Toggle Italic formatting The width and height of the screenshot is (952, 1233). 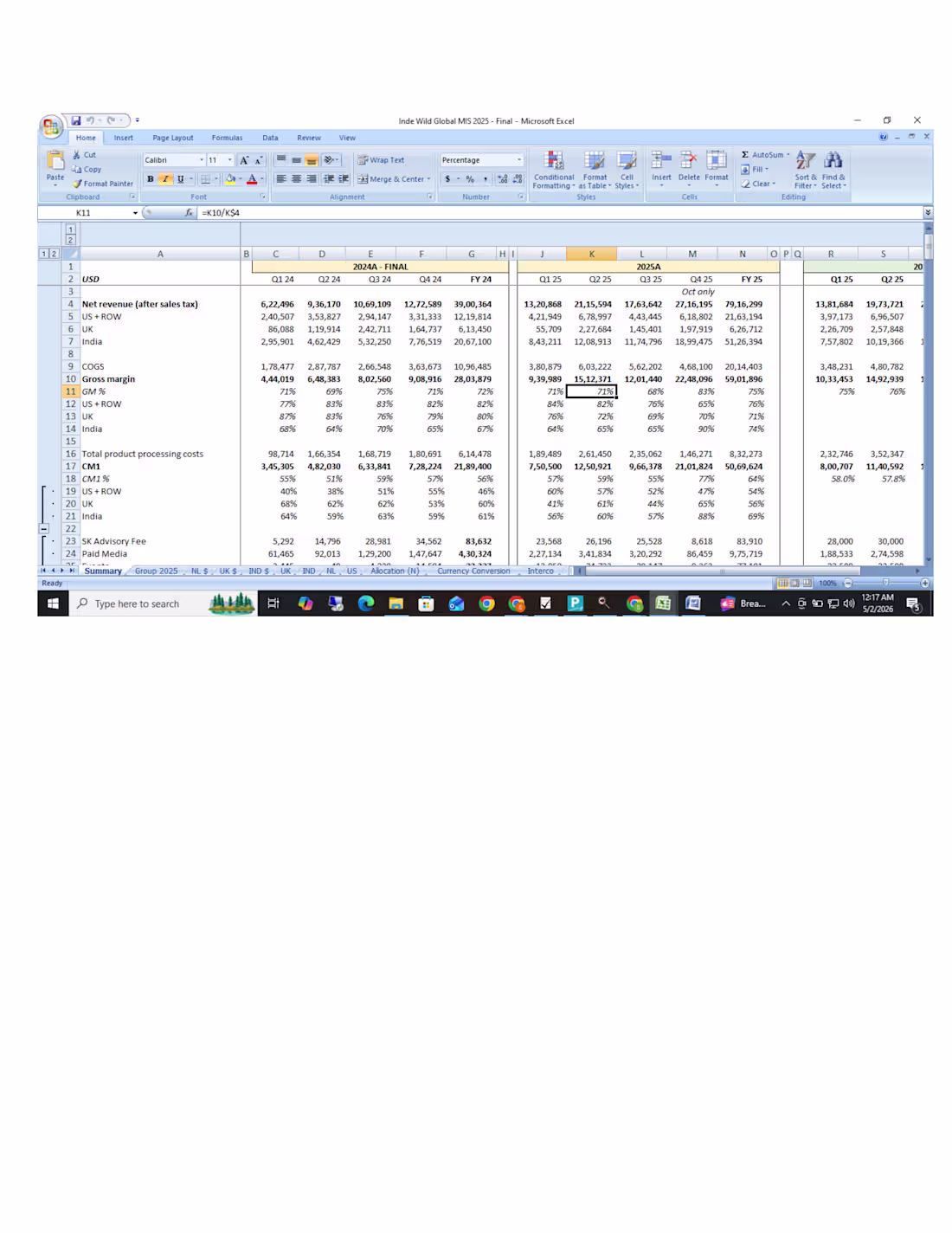165,179
